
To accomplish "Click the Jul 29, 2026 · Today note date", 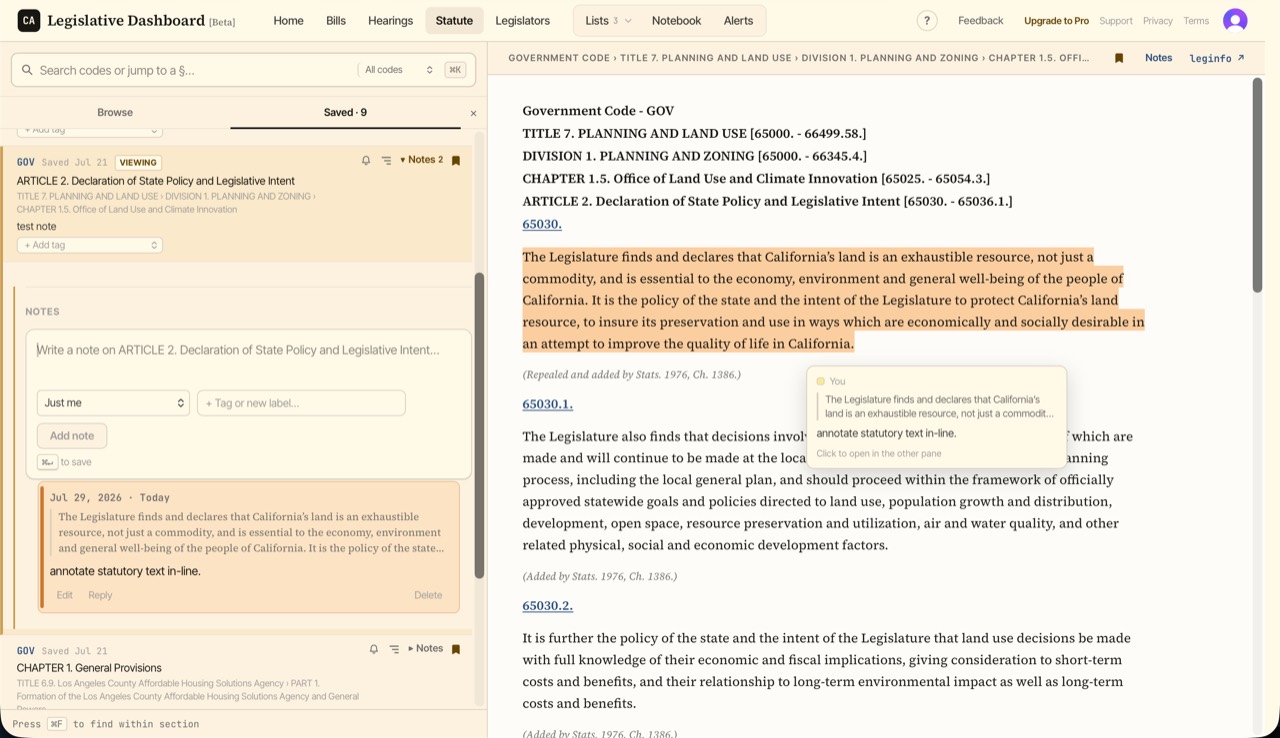I will [110, 497].
